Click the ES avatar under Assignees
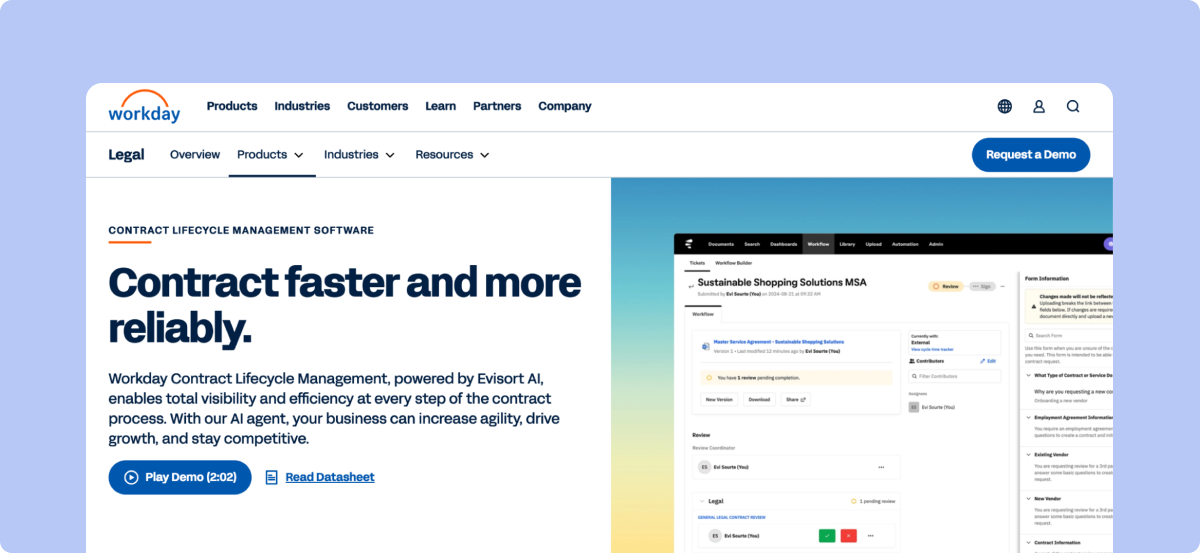The width and height of the screenshot is (1200, 553). point(913,407)
